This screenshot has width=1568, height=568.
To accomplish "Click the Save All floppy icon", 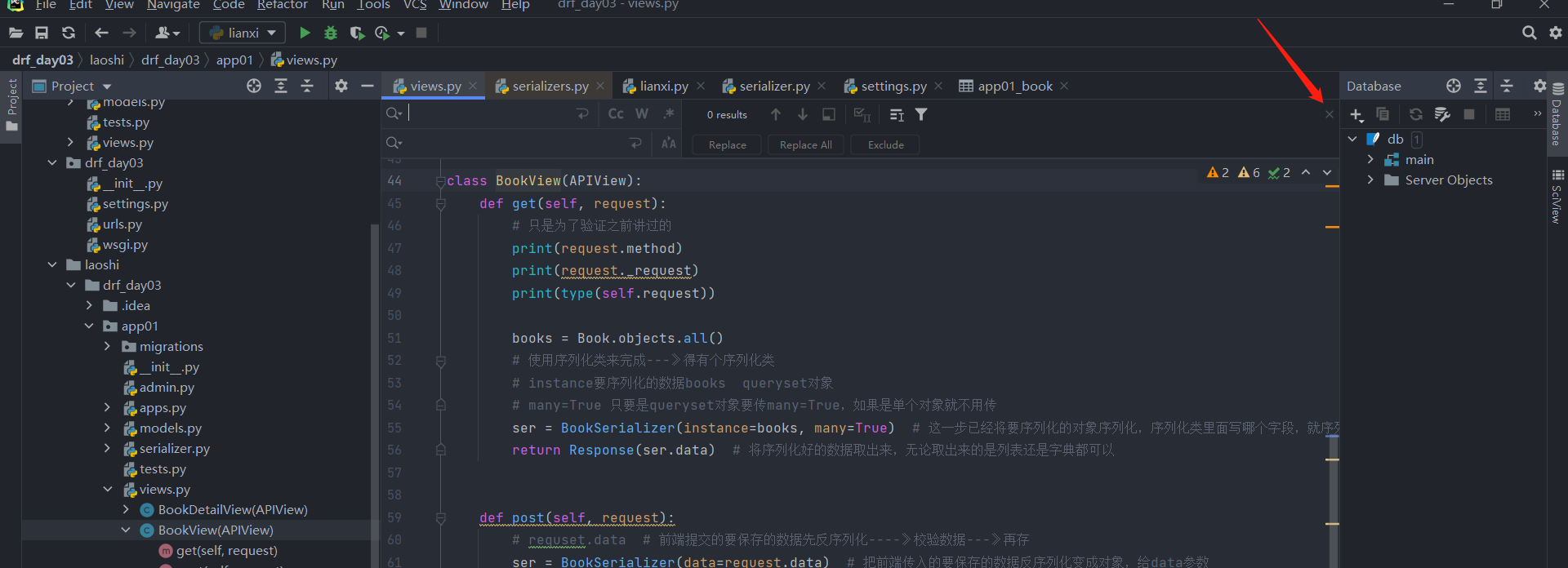I will click(x=42, y=33).
